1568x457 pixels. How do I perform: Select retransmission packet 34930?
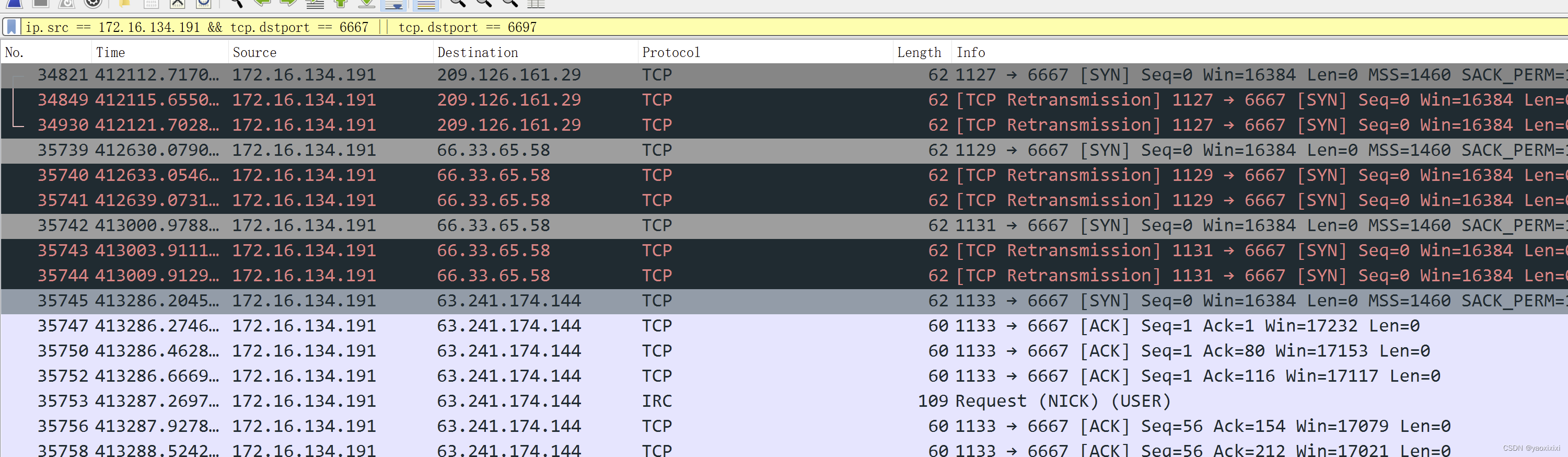(x=784, y=125)
